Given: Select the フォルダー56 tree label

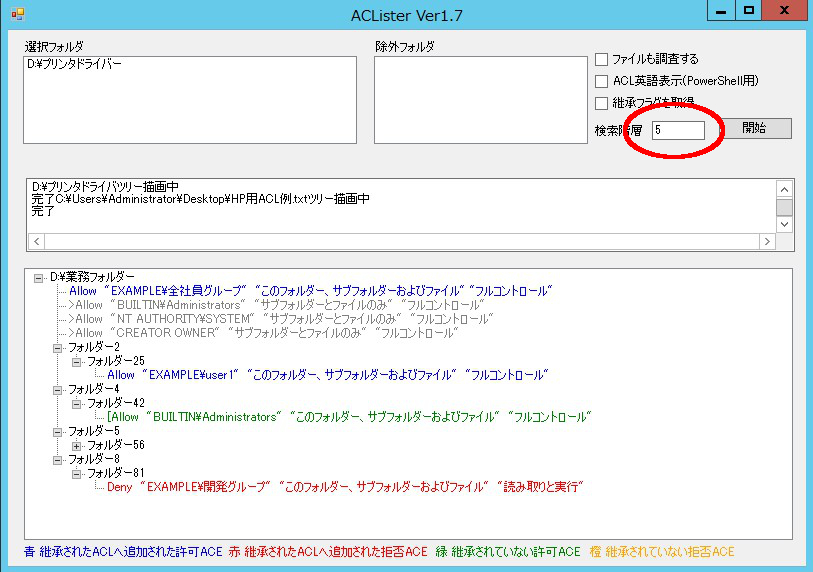Looking at the screenshot, I should tap(116, 445).
